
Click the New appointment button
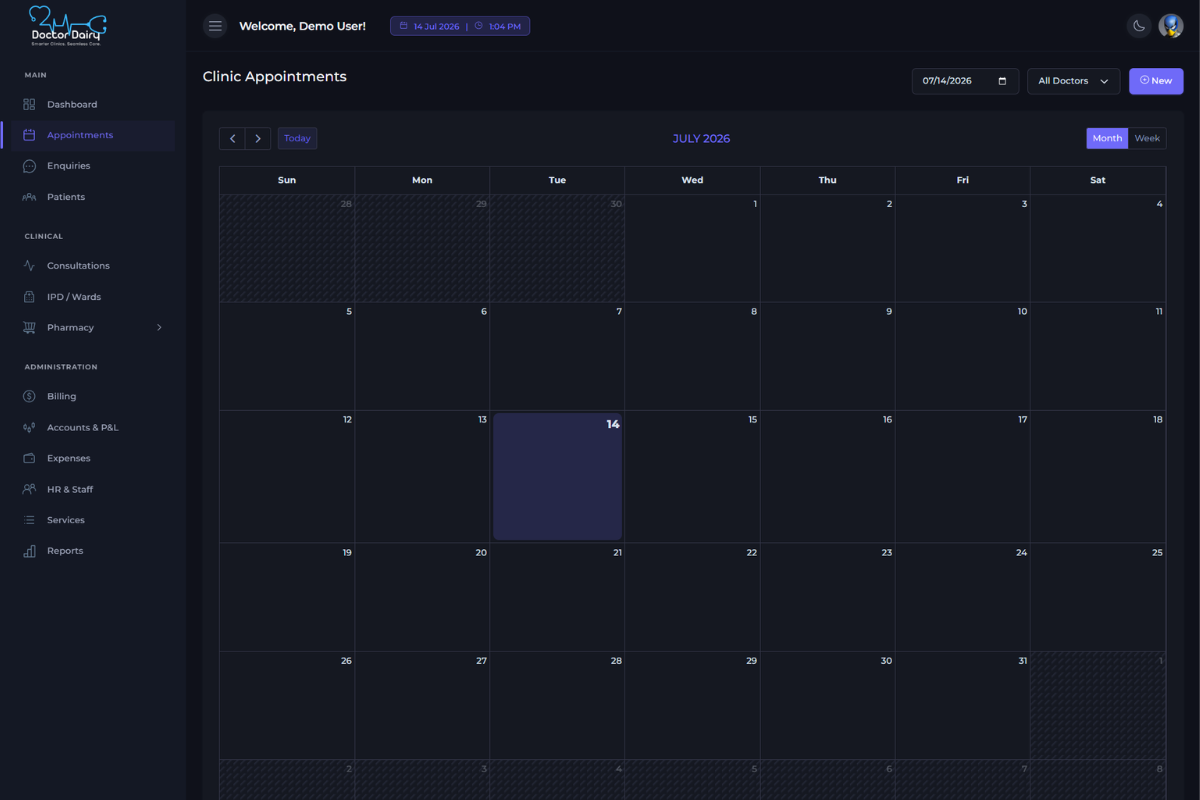[1156, 81]
